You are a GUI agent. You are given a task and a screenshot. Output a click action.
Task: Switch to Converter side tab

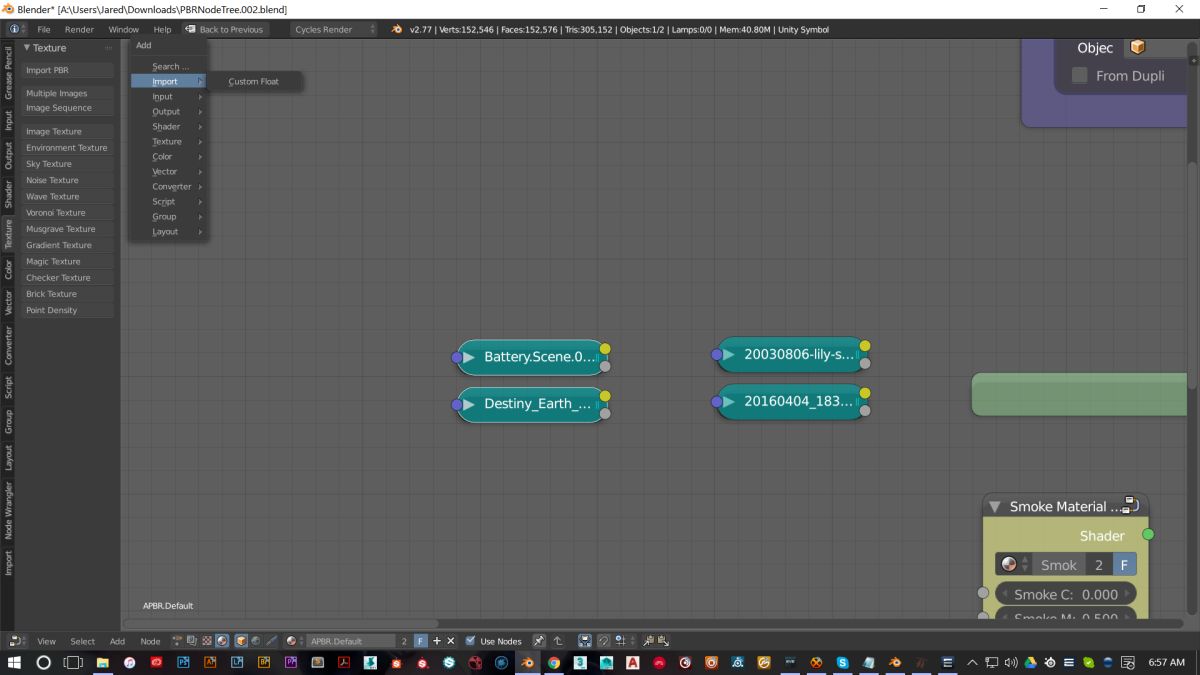pyautogui.click(x=9, y=345)
